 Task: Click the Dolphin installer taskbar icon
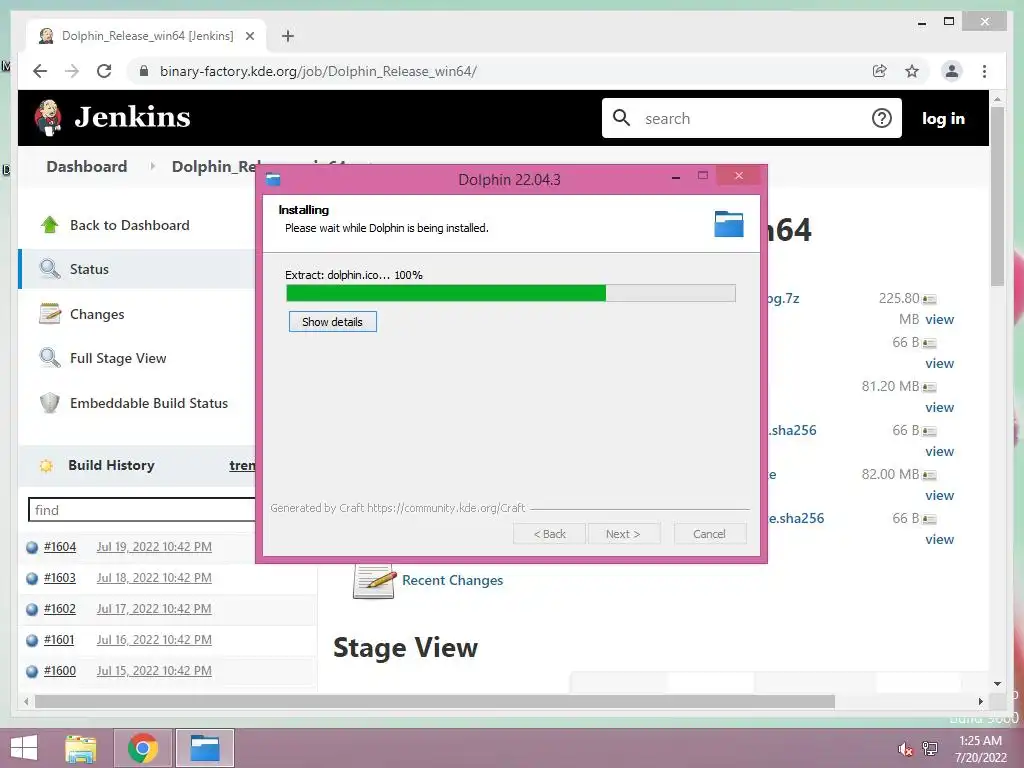point(204,748)
